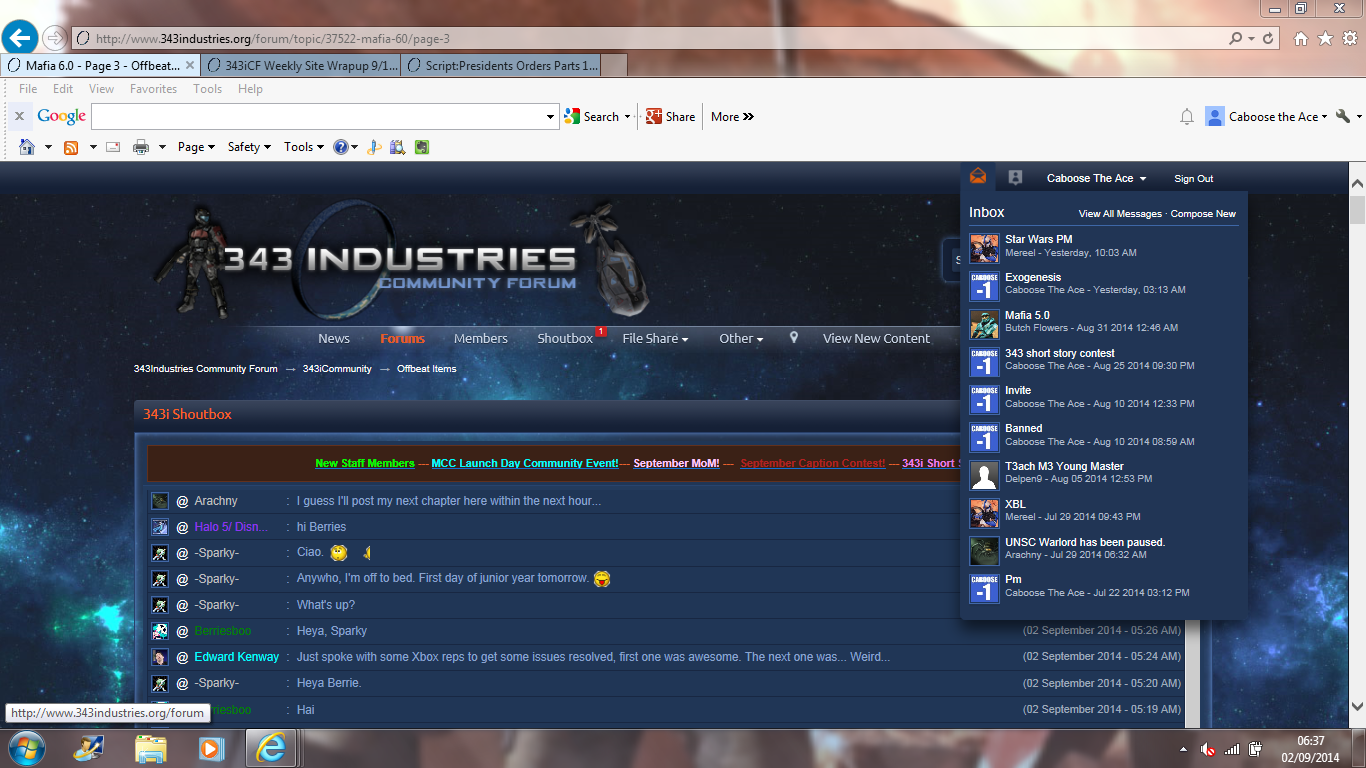Refresh the page using address bar icon
Image resolution: width=1366 pixels, height=768 pixels.
[1269, 38]
